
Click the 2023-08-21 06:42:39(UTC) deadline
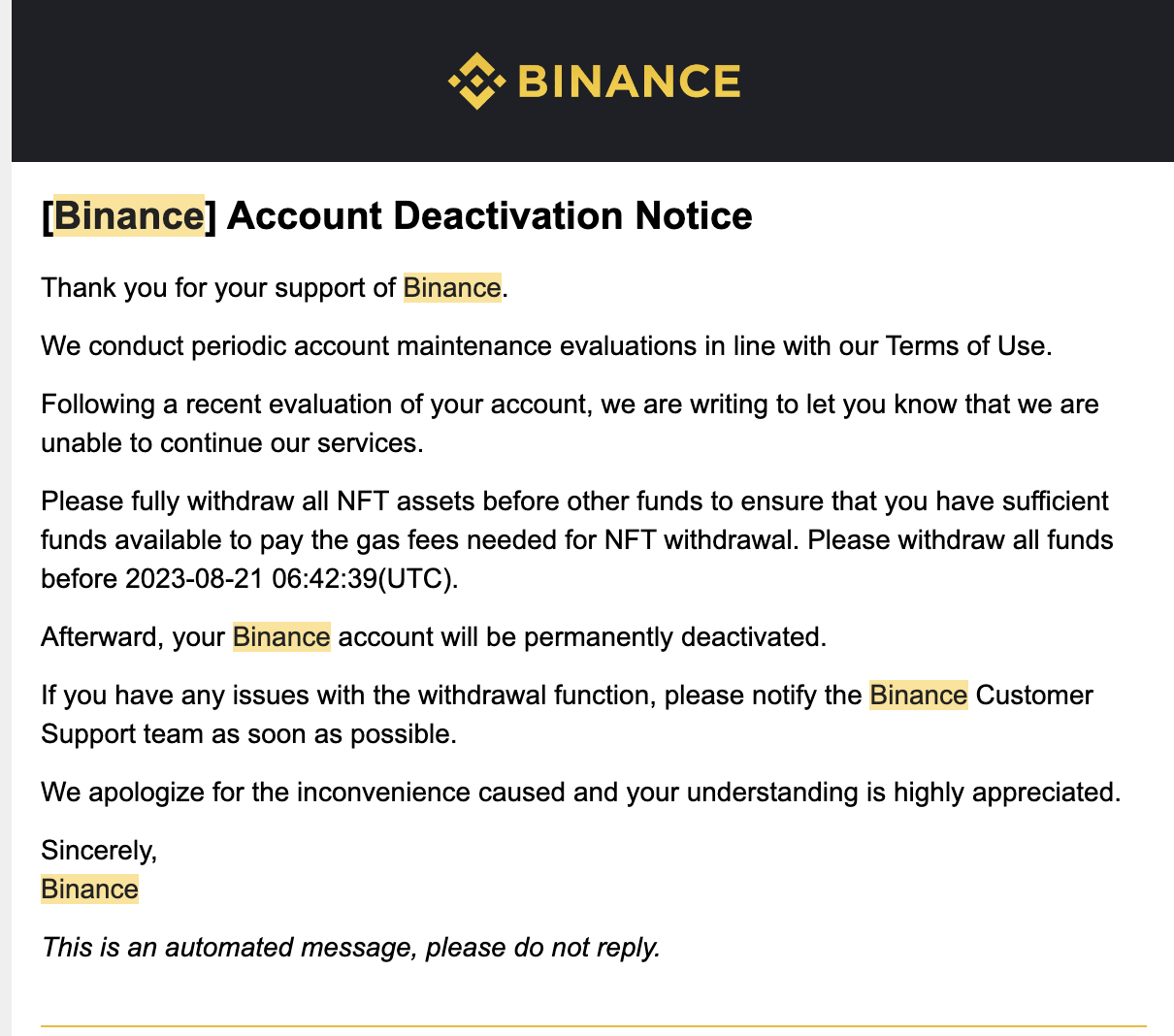coord(289,579)
